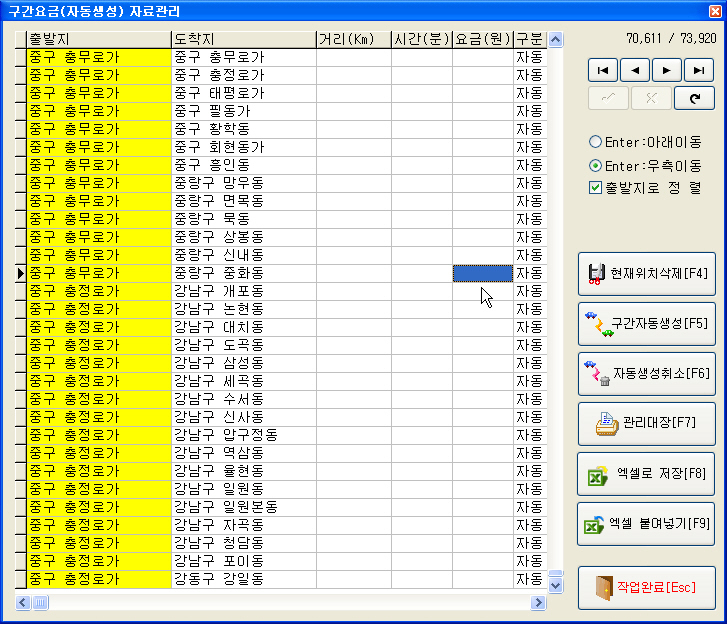This screenshot has width=727, height=624.
Task: Close the 구간요금 자료관리 window
Action: 715,11
